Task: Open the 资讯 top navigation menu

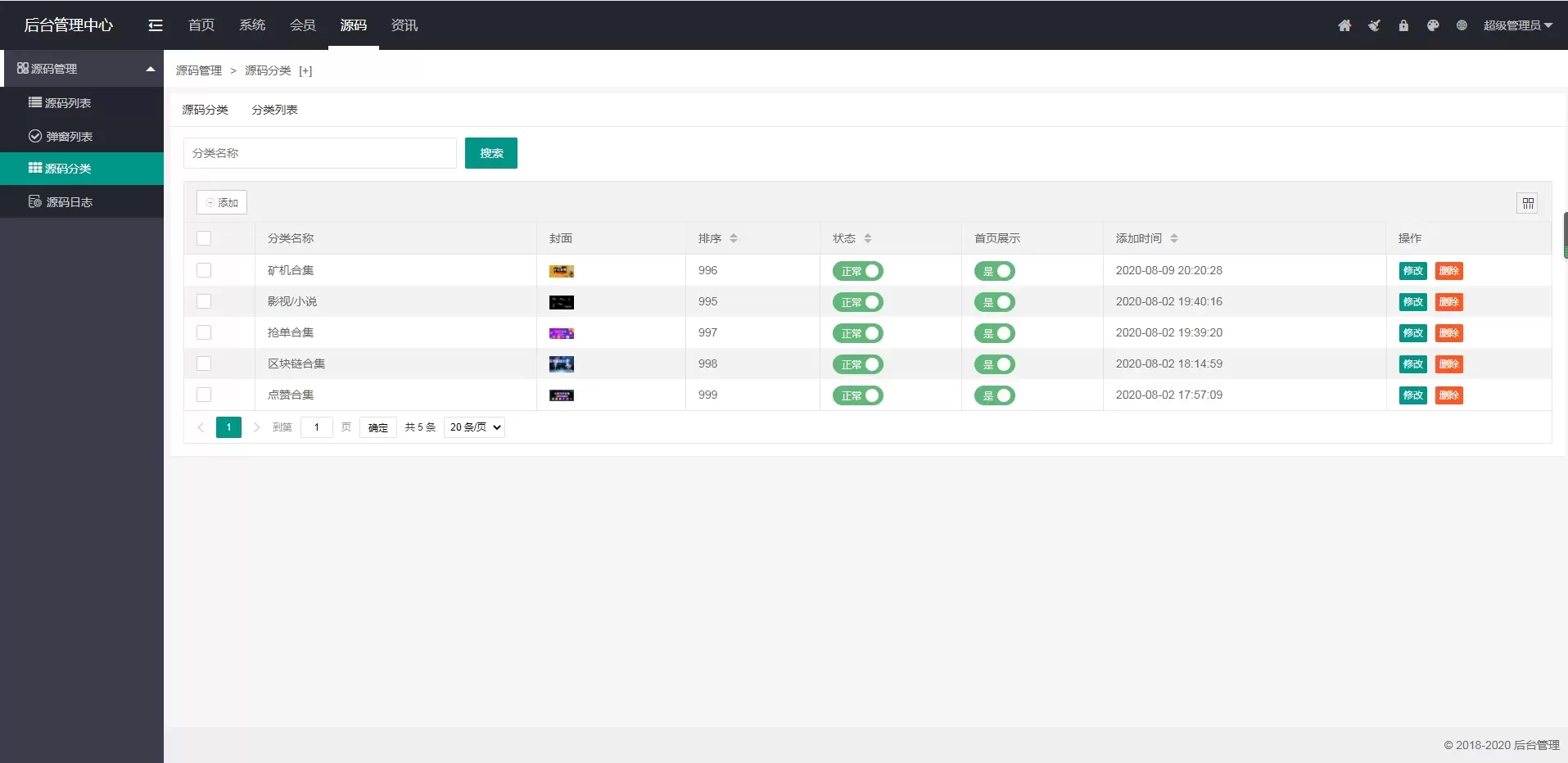Action: tap(404, 25)
